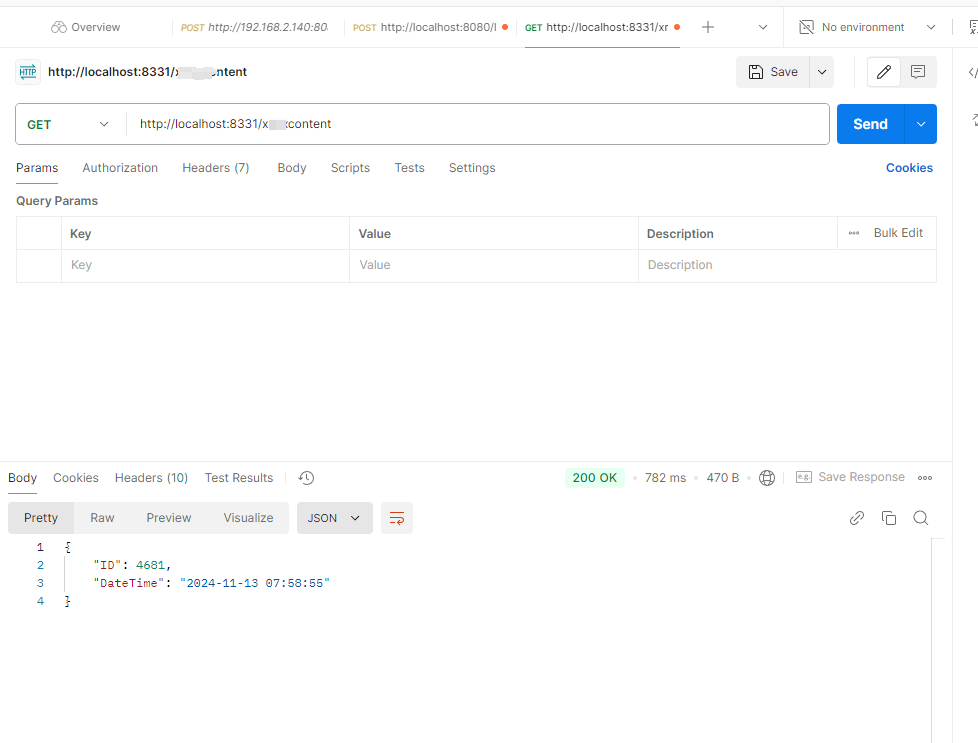Open the JSON format dropdown
This screenshot has height=743, width=978.
pyautogui.click(x=334, y=518)
